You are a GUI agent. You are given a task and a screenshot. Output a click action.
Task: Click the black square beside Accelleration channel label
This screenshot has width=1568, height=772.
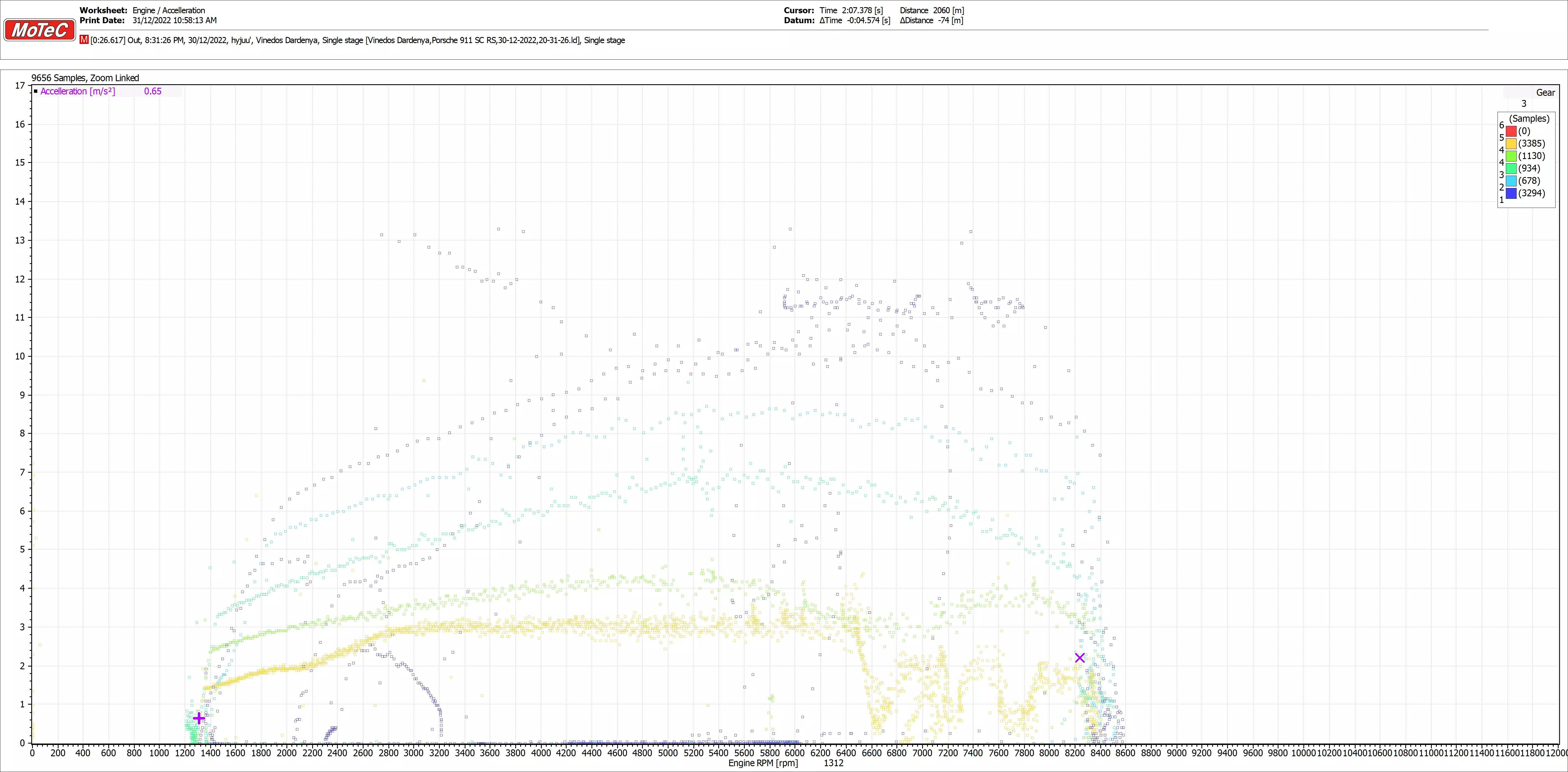click(36, 91)
